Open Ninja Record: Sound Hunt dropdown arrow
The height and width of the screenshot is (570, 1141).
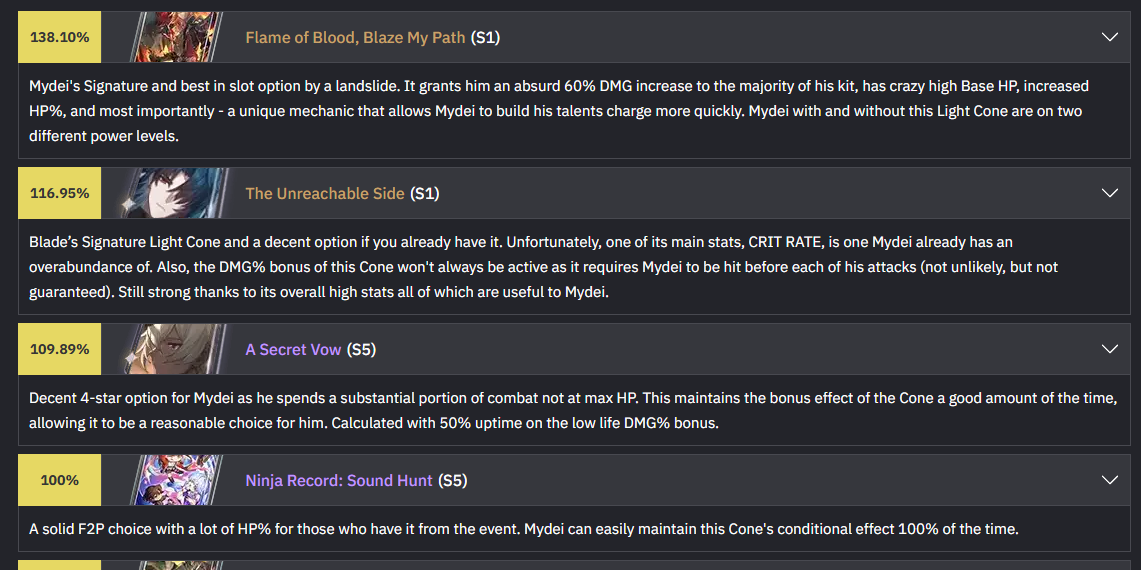point(1110,480)
